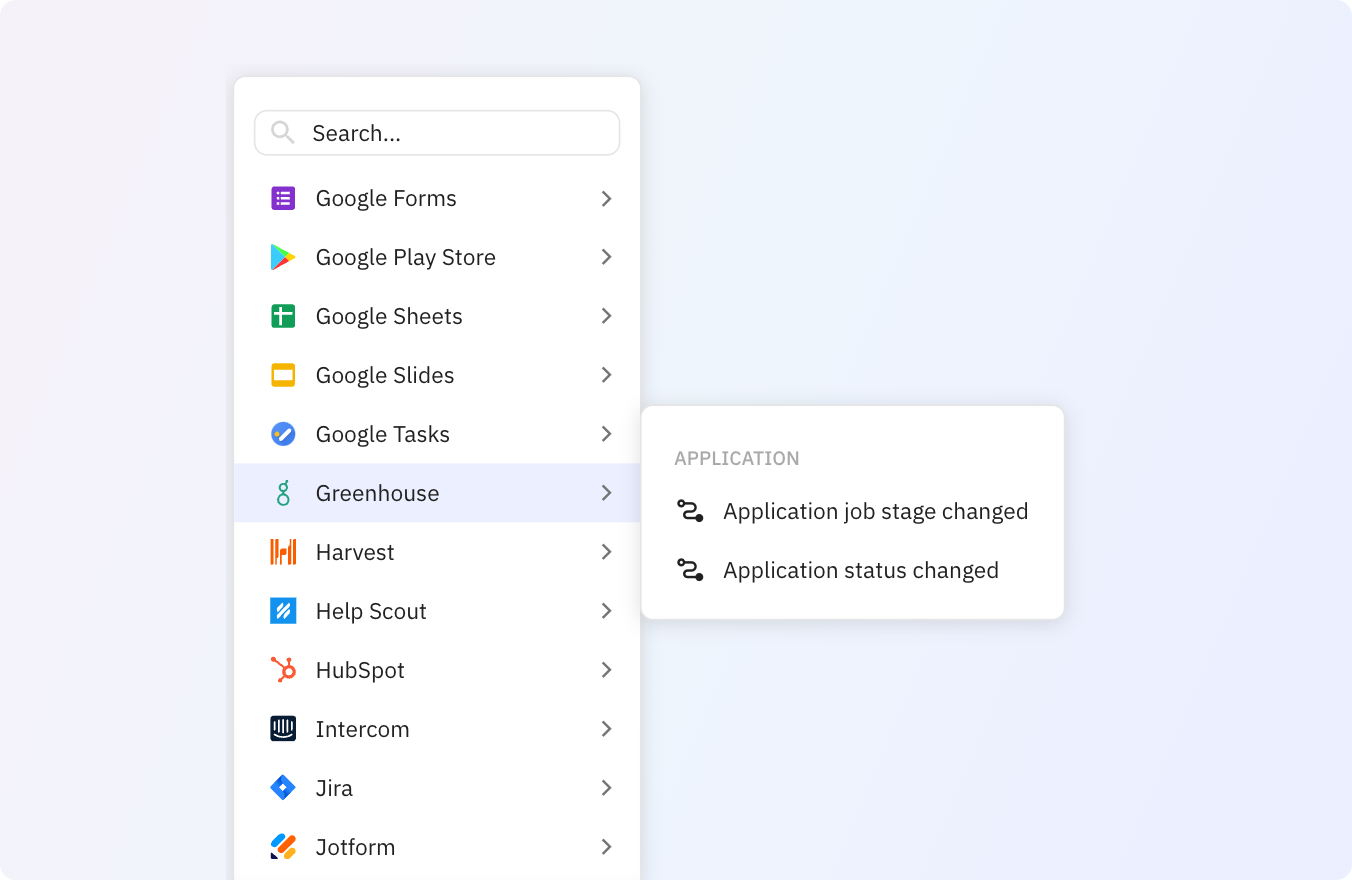The image size is (1352, 880).
Task: Click the Google Play Store label
Action: pyautogui.click(x=406, y=258)
